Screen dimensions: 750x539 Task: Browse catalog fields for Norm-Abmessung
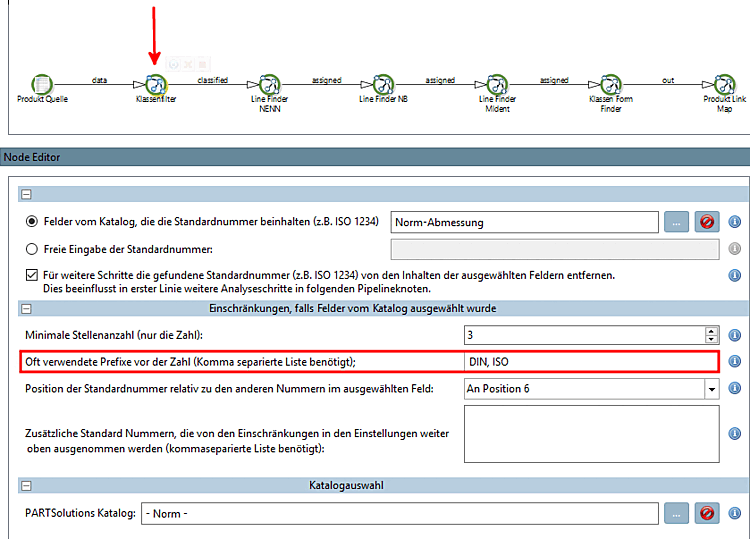[x=676, y=222]
